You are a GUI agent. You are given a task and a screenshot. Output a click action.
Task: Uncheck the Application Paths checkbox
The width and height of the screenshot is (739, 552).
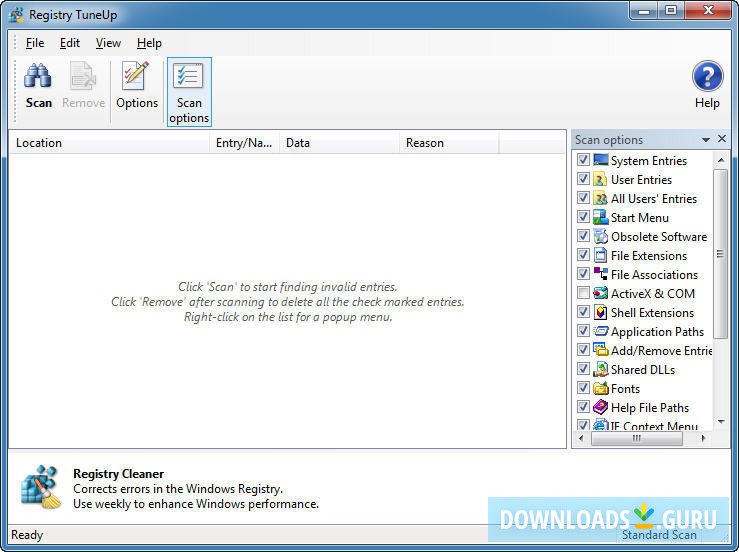(x=583, y=331)
